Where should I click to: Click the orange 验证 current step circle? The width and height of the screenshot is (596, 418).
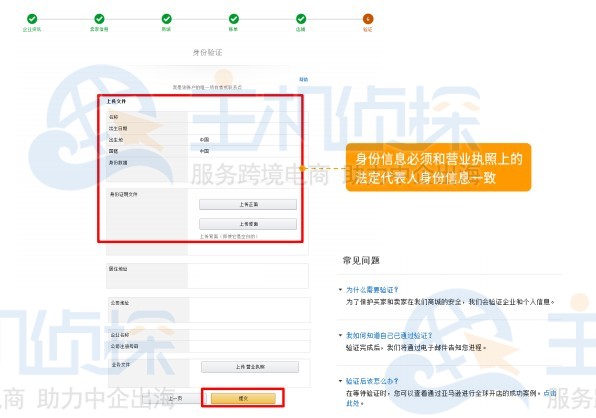pos(368,19)
